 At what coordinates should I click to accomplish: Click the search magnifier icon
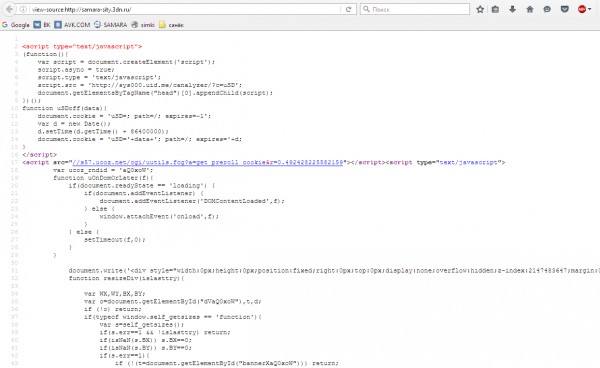(366, 9)
